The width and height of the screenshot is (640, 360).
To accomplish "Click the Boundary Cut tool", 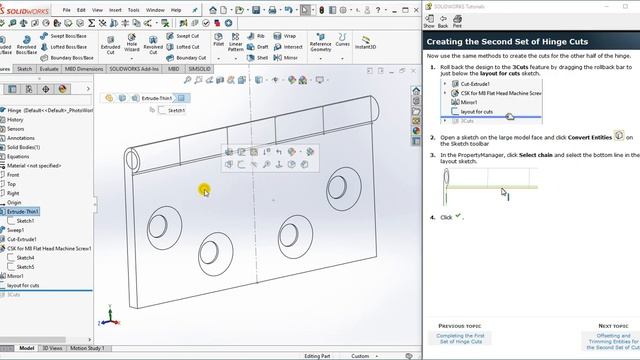I will tap(186, 58).
